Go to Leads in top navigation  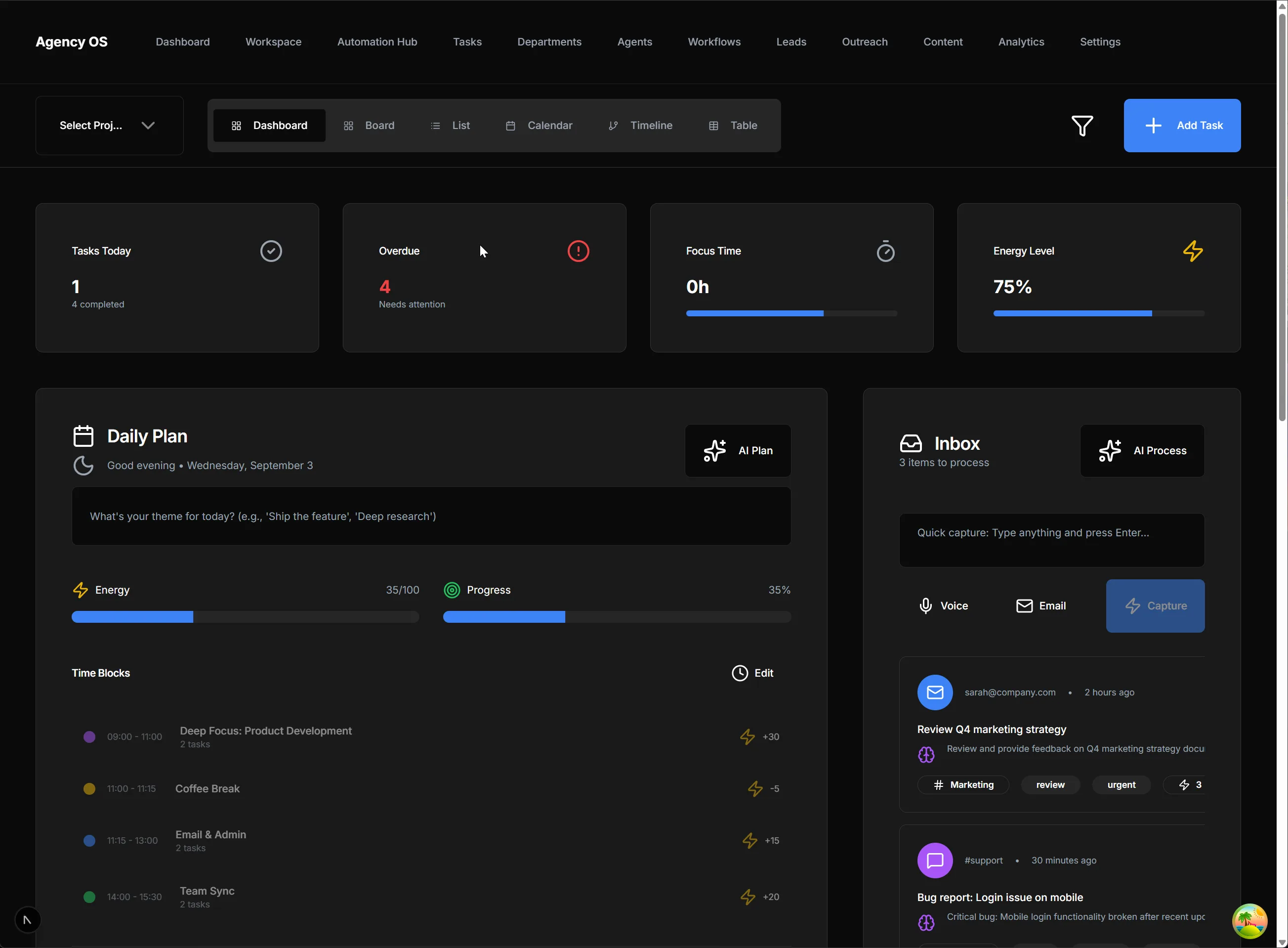[x=791, y=42]
